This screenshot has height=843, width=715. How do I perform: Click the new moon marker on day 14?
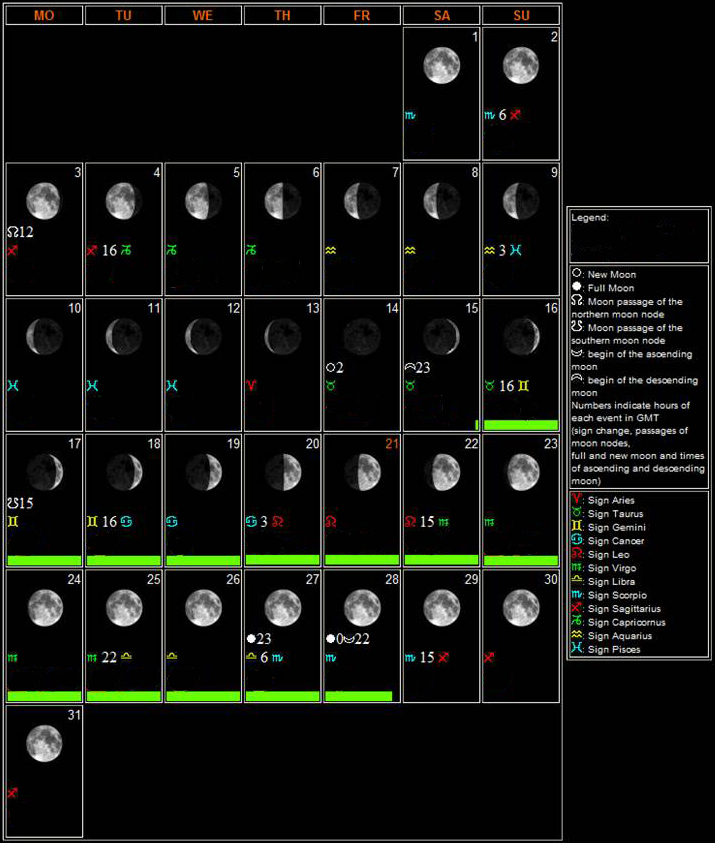[331, 367]
